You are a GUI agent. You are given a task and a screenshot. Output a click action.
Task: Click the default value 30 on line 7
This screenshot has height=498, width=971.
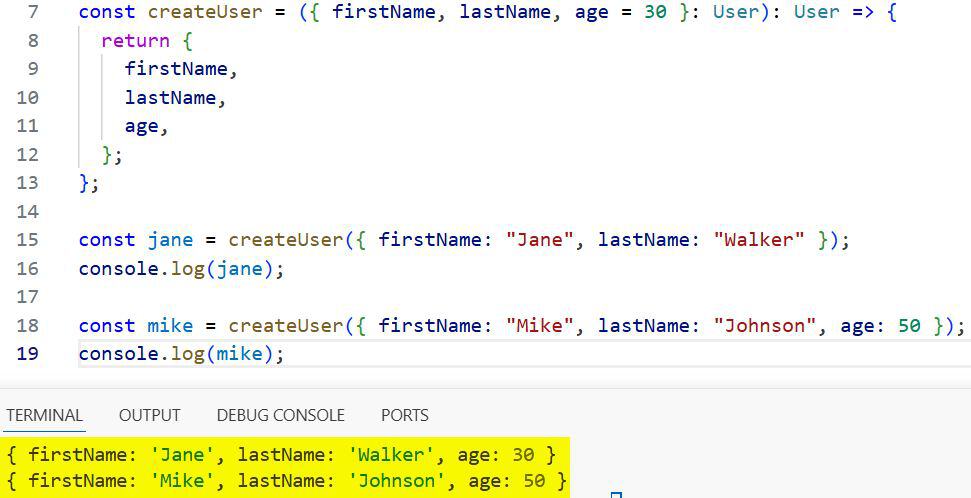(655, 12)
